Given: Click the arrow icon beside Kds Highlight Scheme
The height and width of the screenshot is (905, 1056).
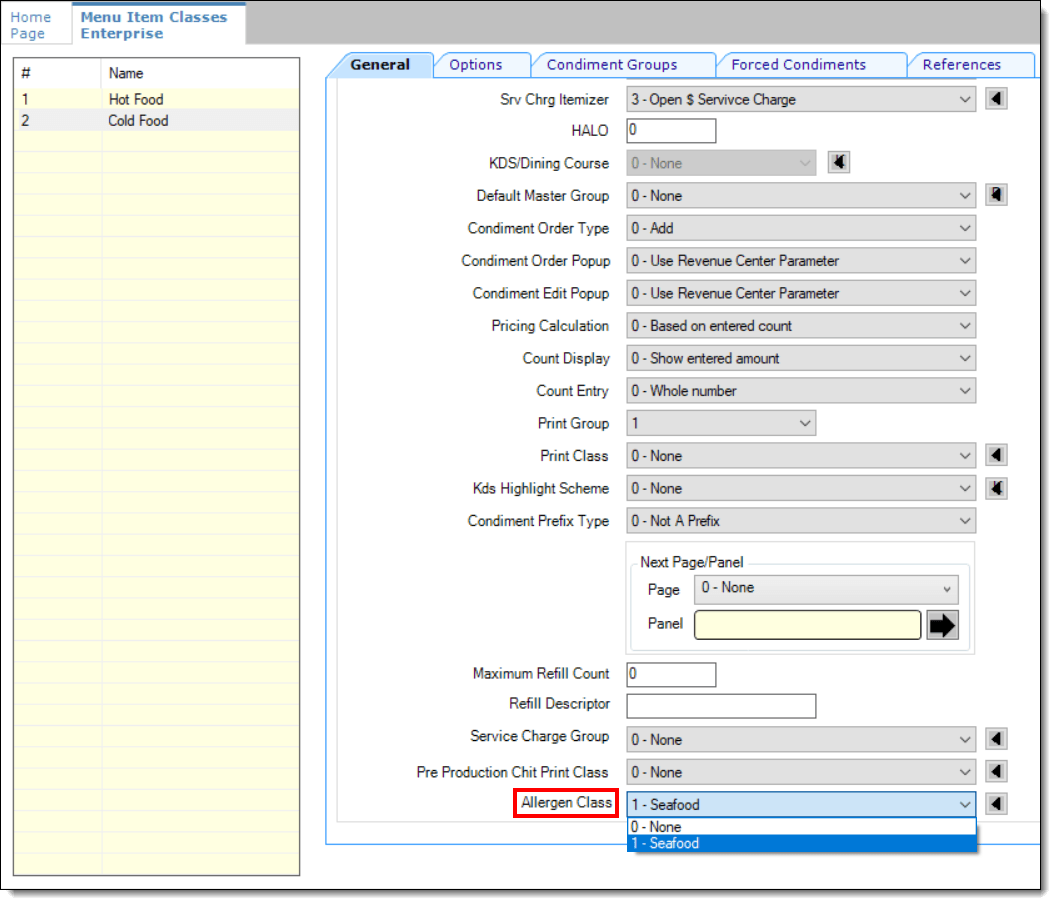Looking at the screenshot, I should tap(996, 488).
